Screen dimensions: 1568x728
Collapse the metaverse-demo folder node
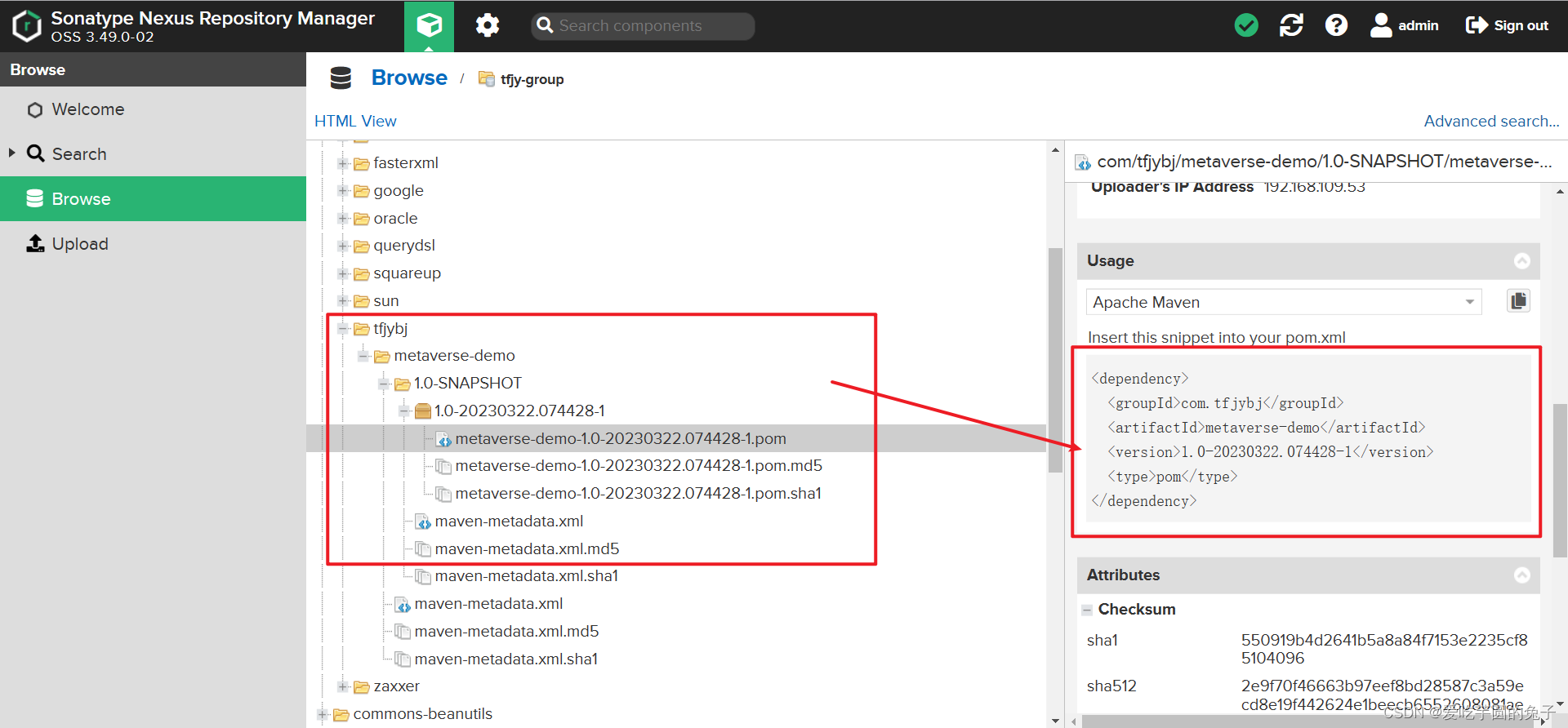tap(363, 356)
